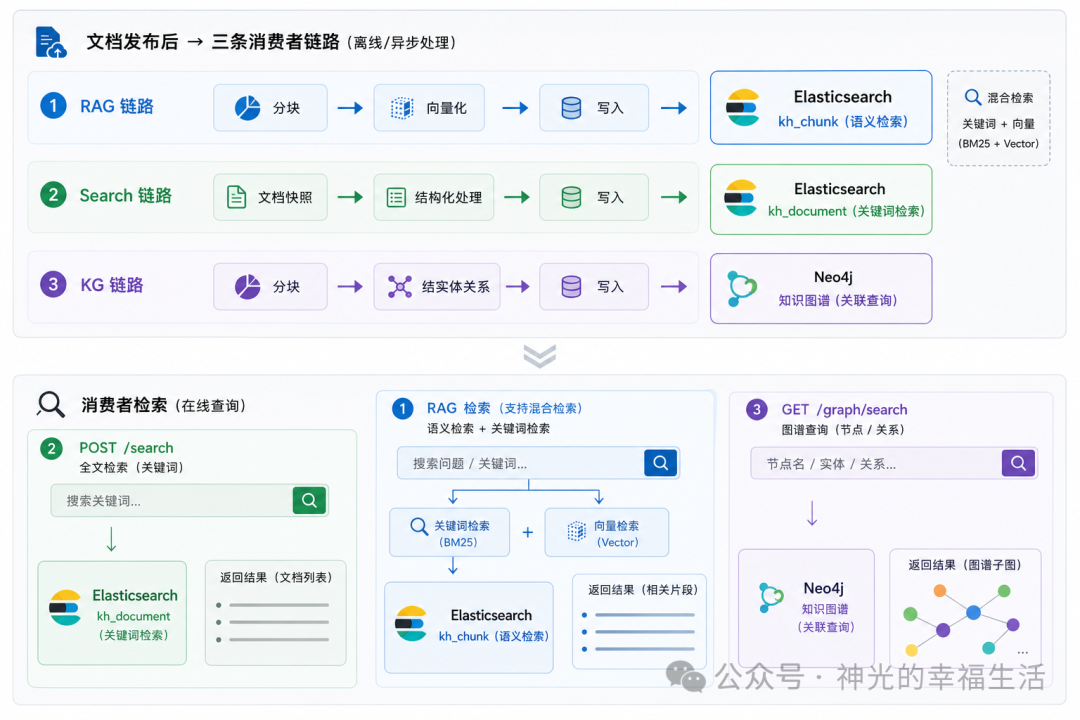Click the 向量化 cube icon in the RAG row
The height and width of the screenshot is (720, 1080).
402,108
